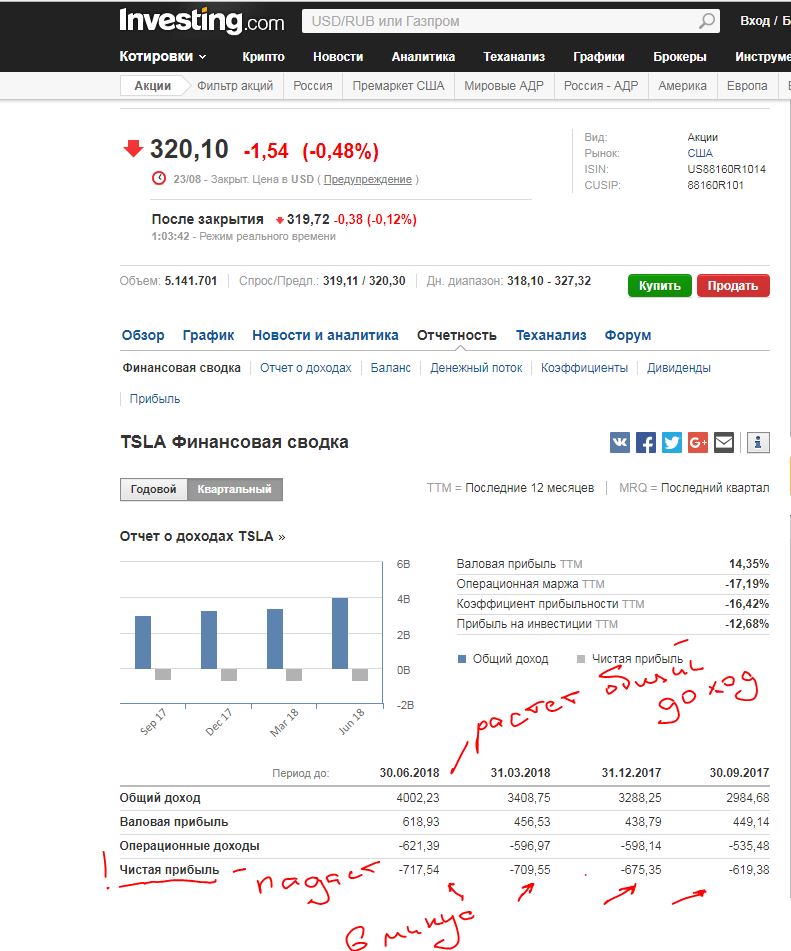Click the Вход login link
Screen dimensions: 791x951
[x=755, y=21]
